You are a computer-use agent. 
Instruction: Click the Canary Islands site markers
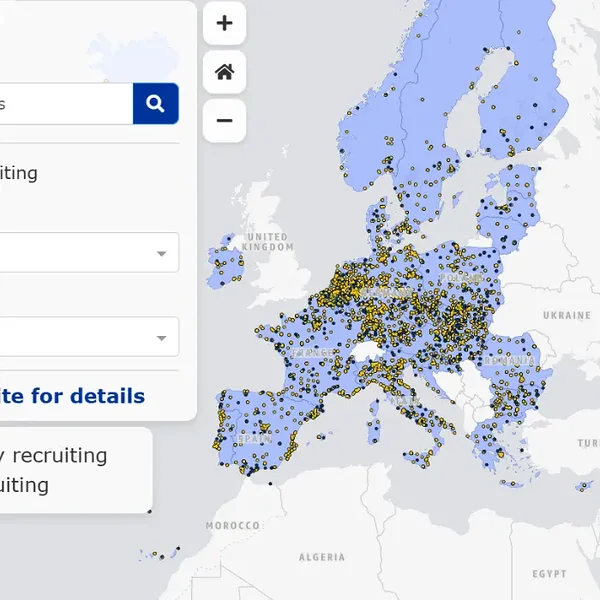click(160, 553)
